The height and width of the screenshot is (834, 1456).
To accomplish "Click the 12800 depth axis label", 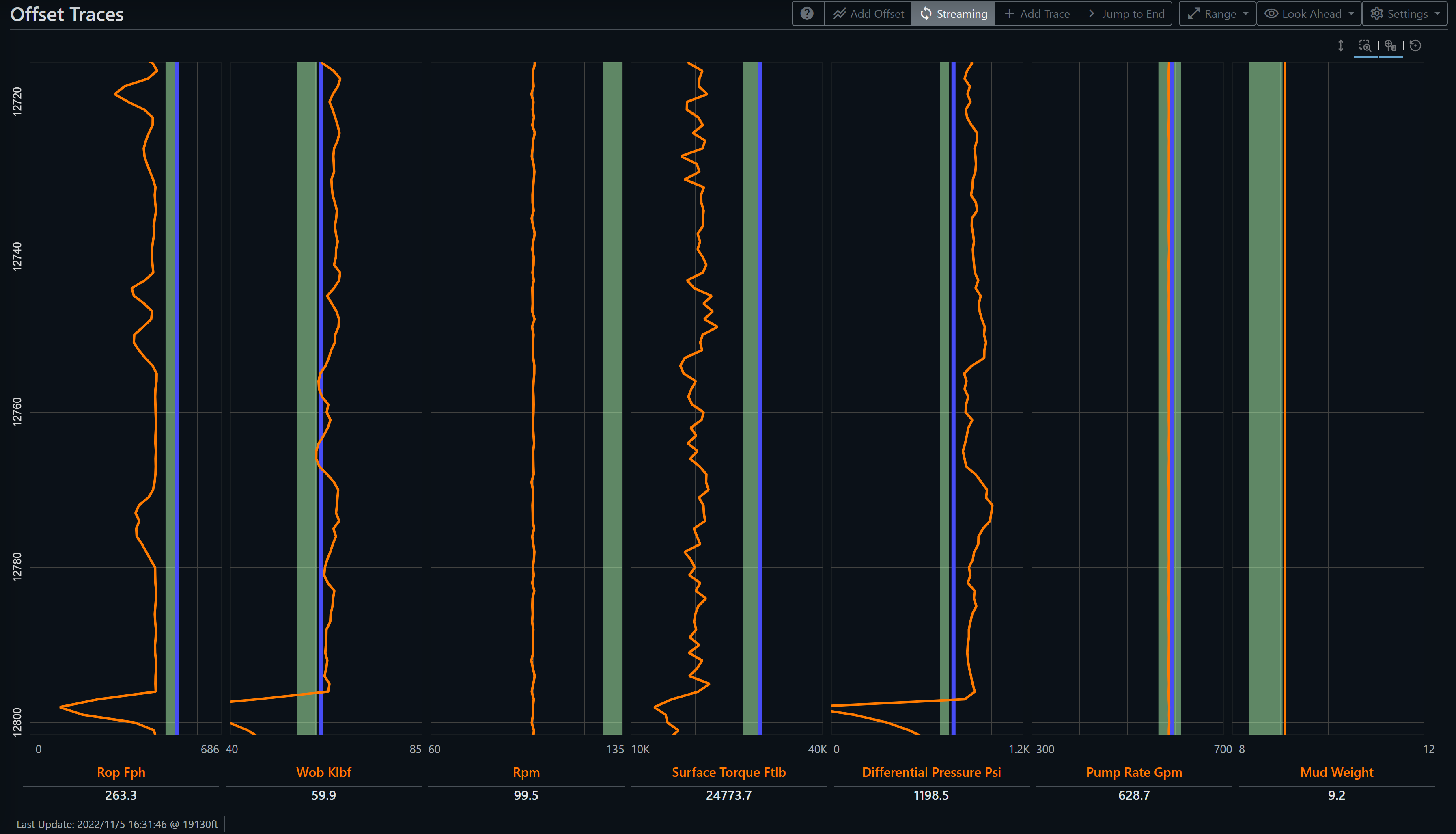I will [17, 722].
